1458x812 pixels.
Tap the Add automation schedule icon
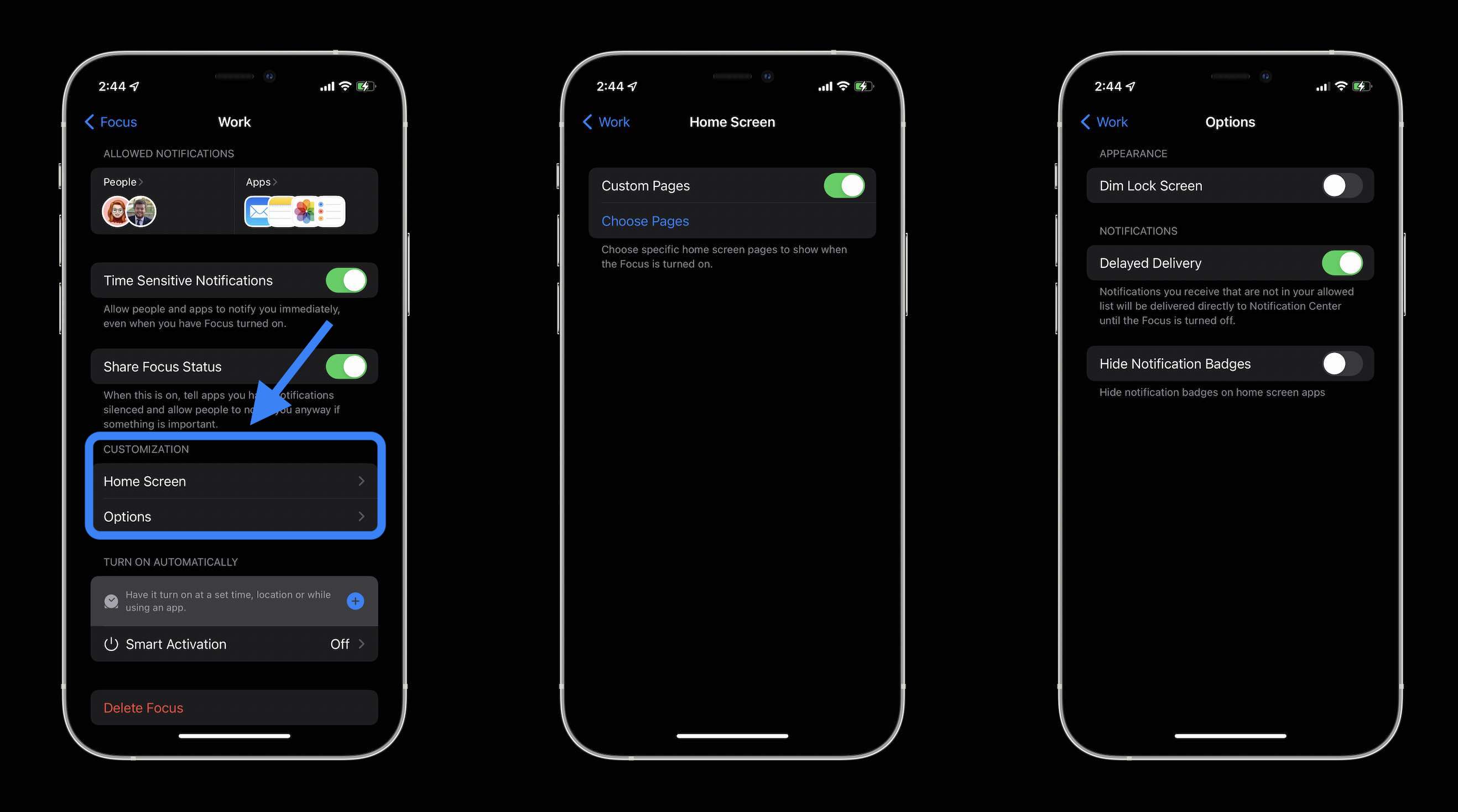(356, 600)
